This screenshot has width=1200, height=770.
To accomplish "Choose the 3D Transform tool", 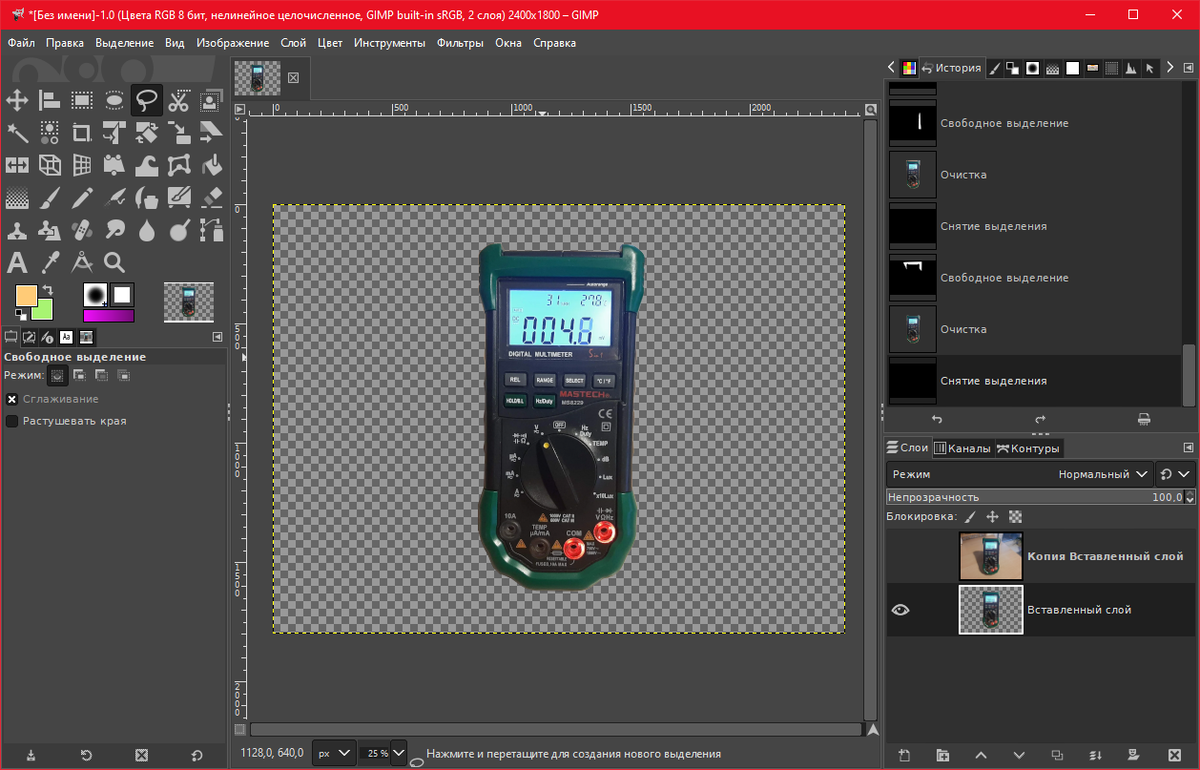I will click(x=49, y=165).
